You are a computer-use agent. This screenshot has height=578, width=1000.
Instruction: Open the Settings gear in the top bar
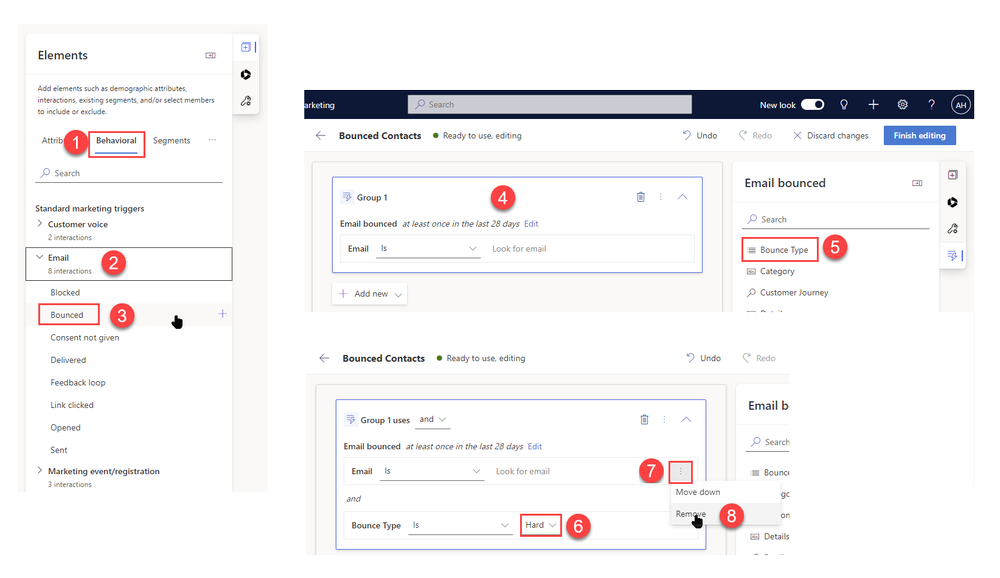tap(902, 104)
